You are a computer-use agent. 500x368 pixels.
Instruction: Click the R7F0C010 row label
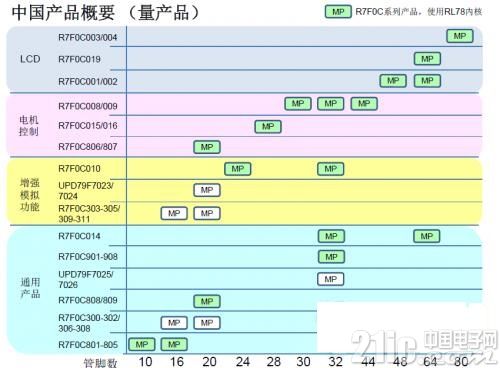point(79,169)
